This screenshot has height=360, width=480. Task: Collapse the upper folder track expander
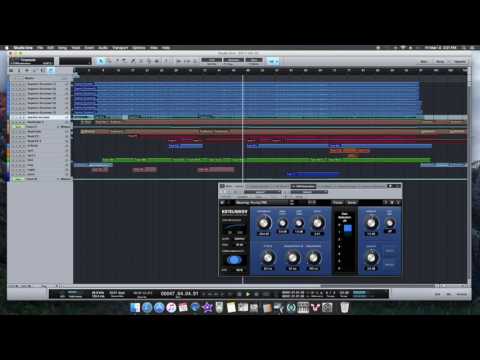click(58, 127)
